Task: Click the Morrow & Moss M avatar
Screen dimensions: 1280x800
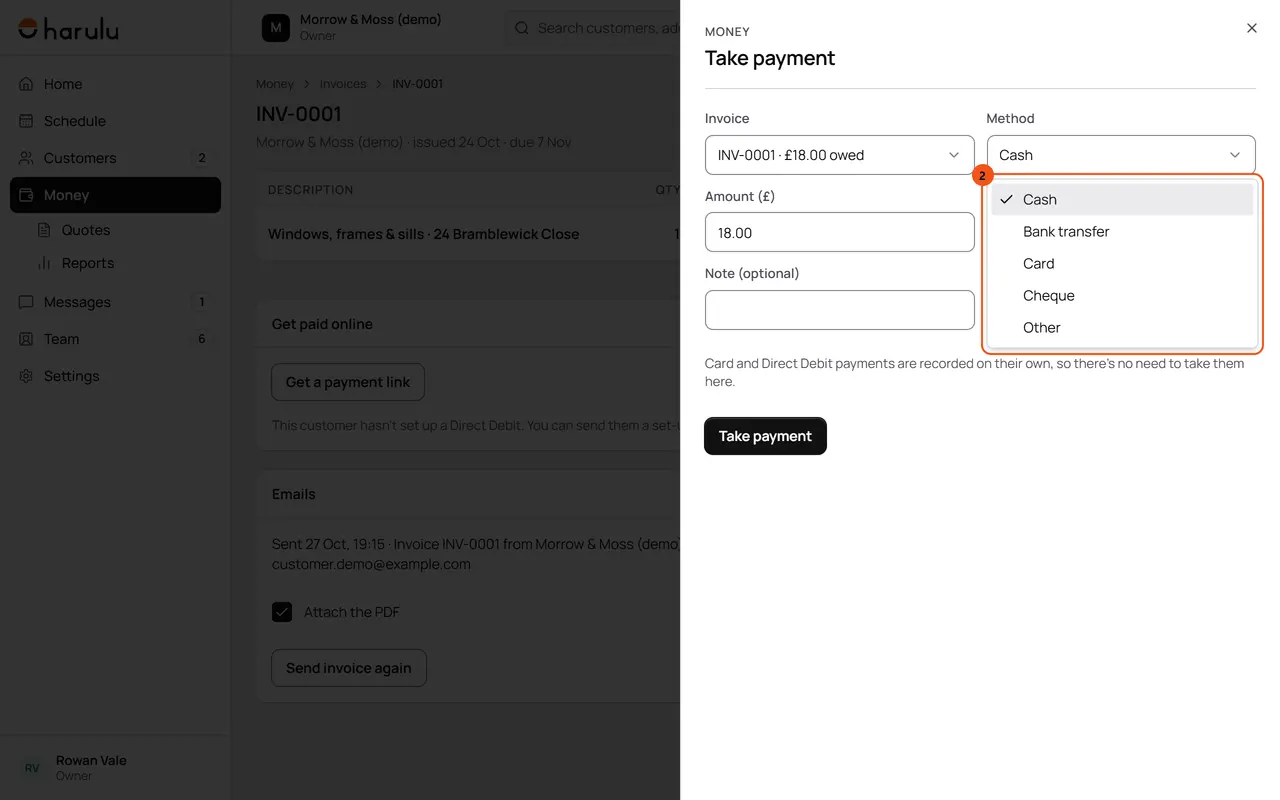Action: pos(276,28)
